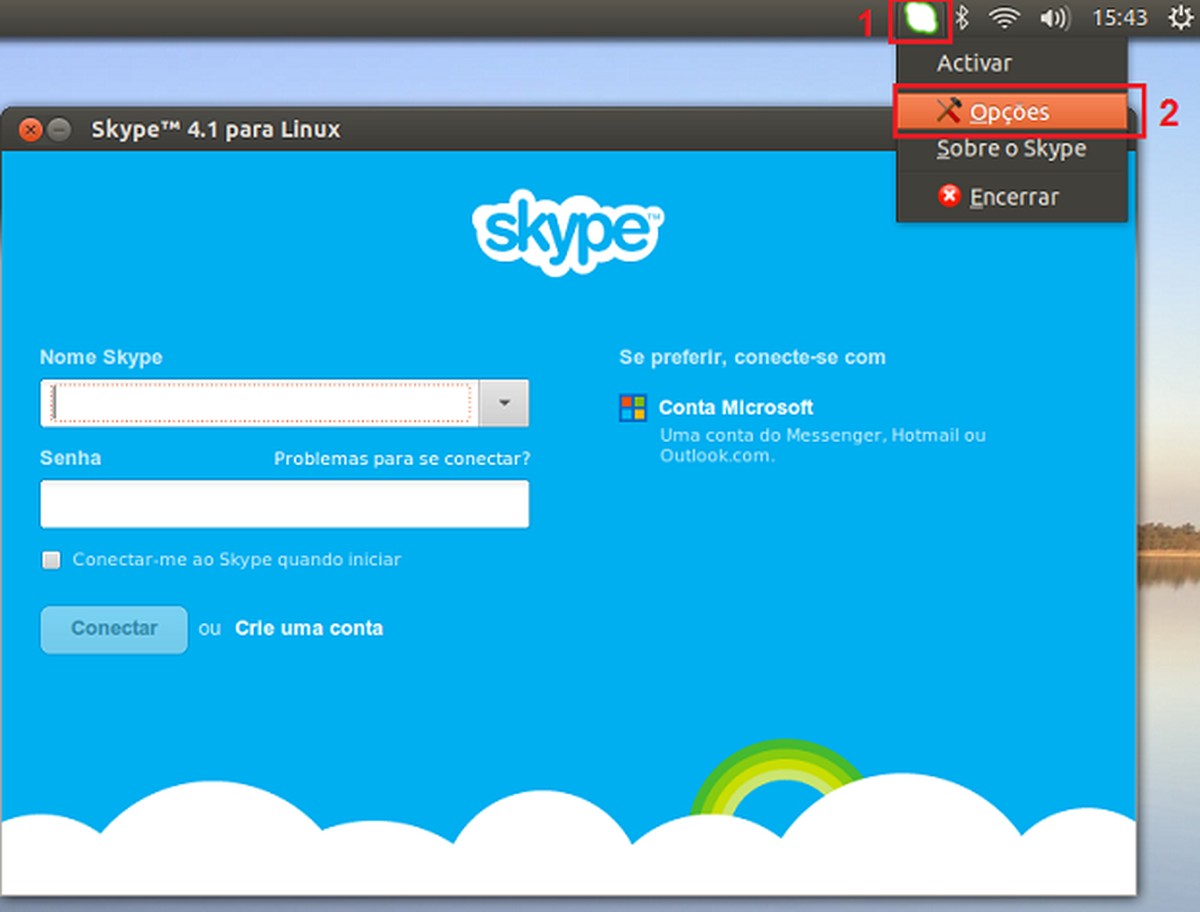Click the wrench icon next to Opções
Viewport: 1200px width, 912px height.
[x=951, y=112]
